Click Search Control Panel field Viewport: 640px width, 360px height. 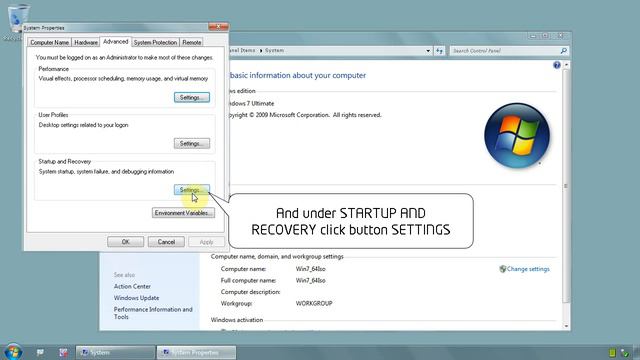505,51
